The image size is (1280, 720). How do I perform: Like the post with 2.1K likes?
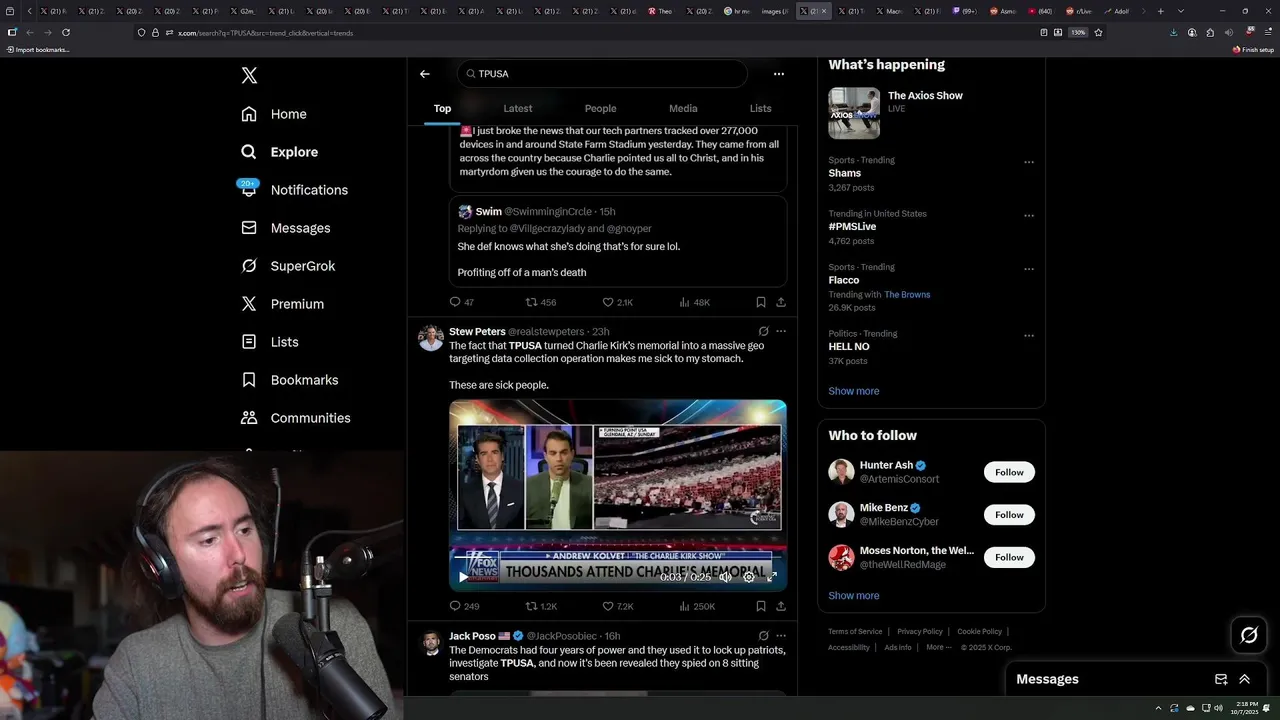[617, 302]
